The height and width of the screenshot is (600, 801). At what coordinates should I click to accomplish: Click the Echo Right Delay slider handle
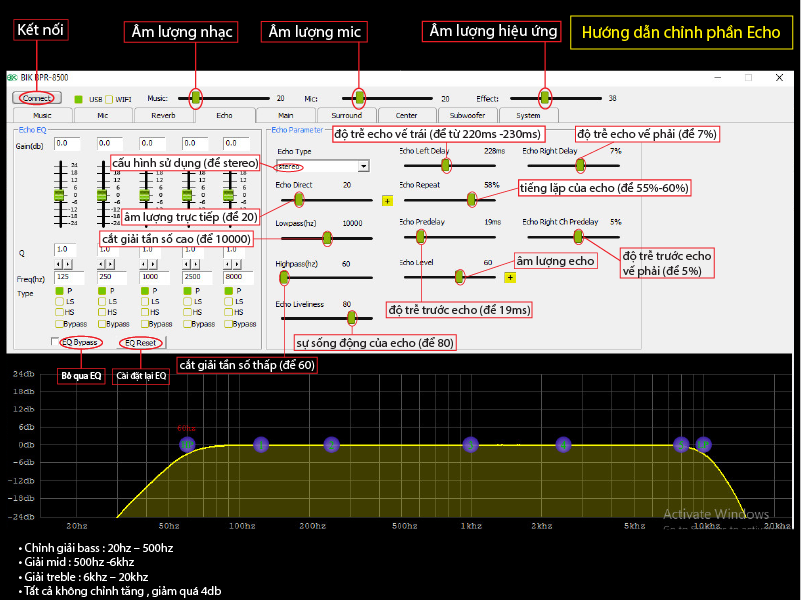click(x=580, y=165)
